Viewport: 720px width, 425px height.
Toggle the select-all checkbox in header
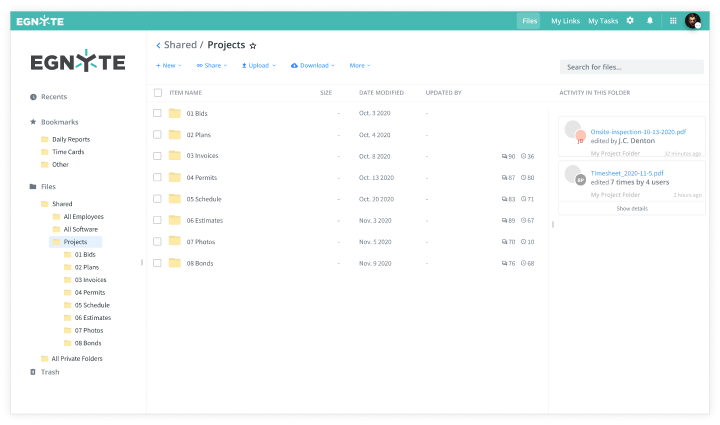click(157, 93)
